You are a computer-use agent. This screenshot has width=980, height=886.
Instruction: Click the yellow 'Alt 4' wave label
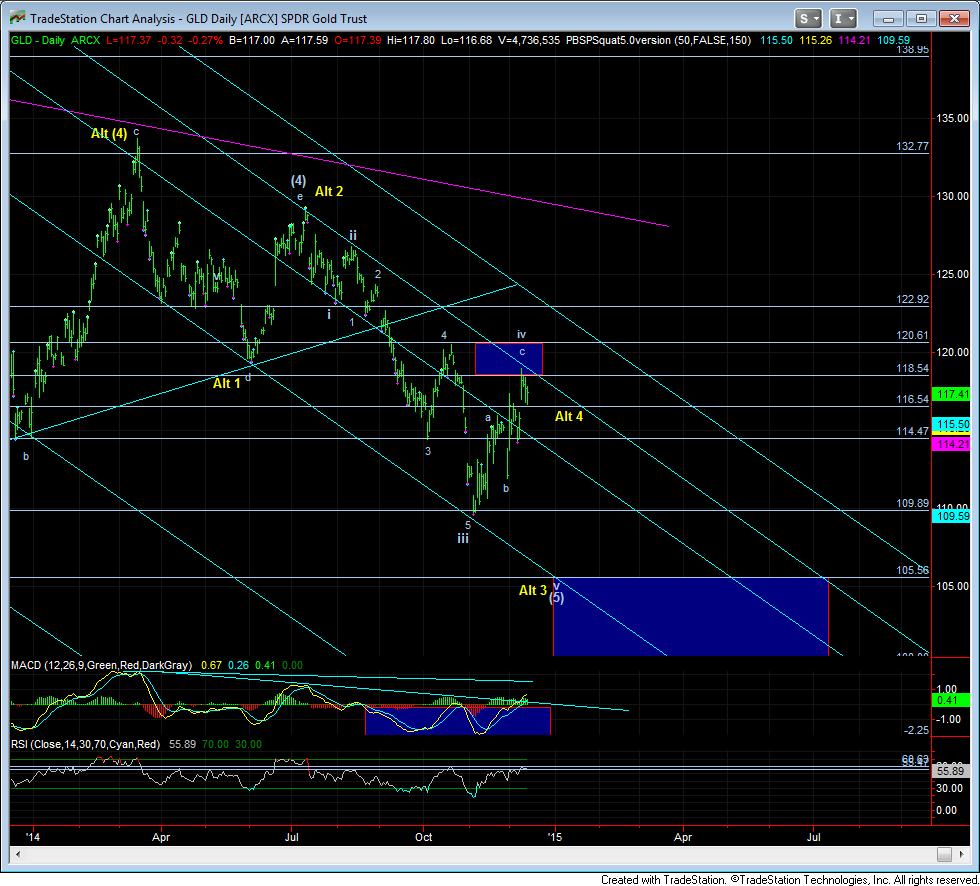(x=569, y=416)
